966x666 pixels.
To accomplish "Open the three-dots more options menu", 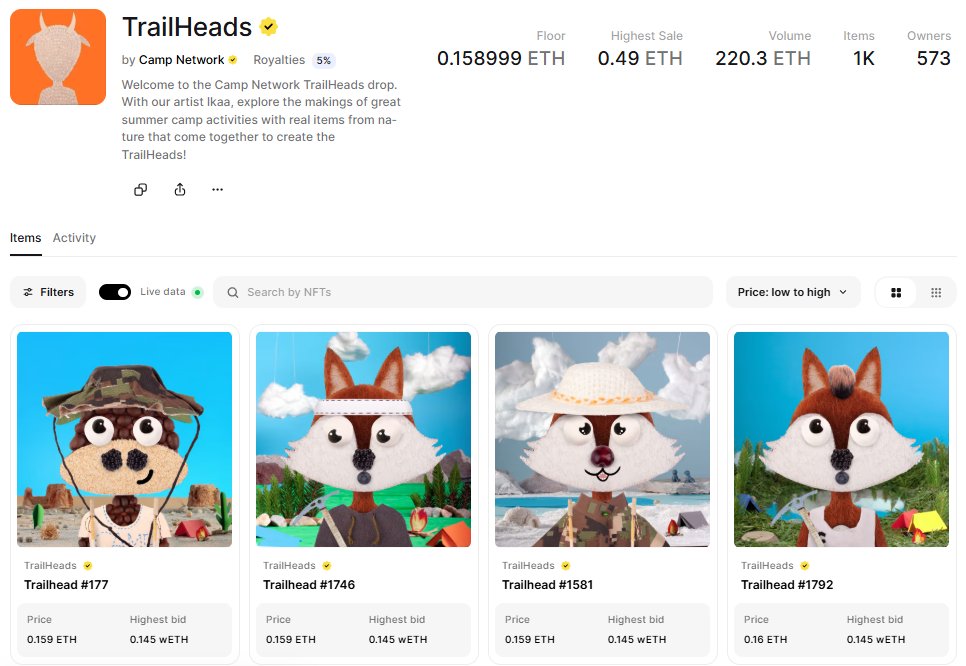I will 217,190.
